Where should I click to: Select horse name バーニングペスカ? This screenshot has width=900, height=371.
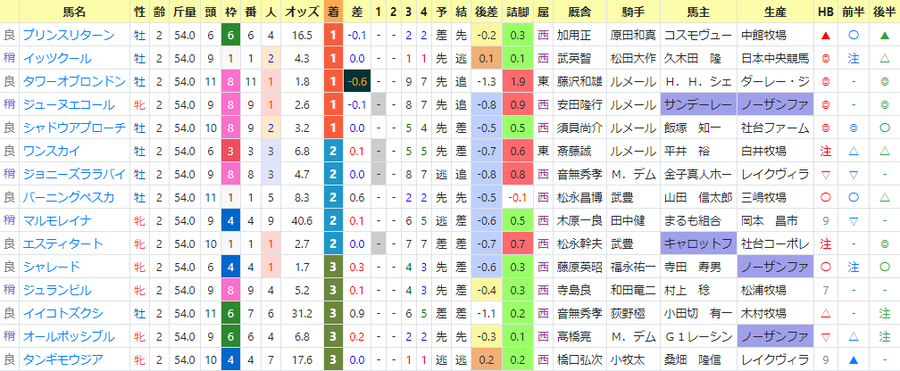(x=68, y=198)
